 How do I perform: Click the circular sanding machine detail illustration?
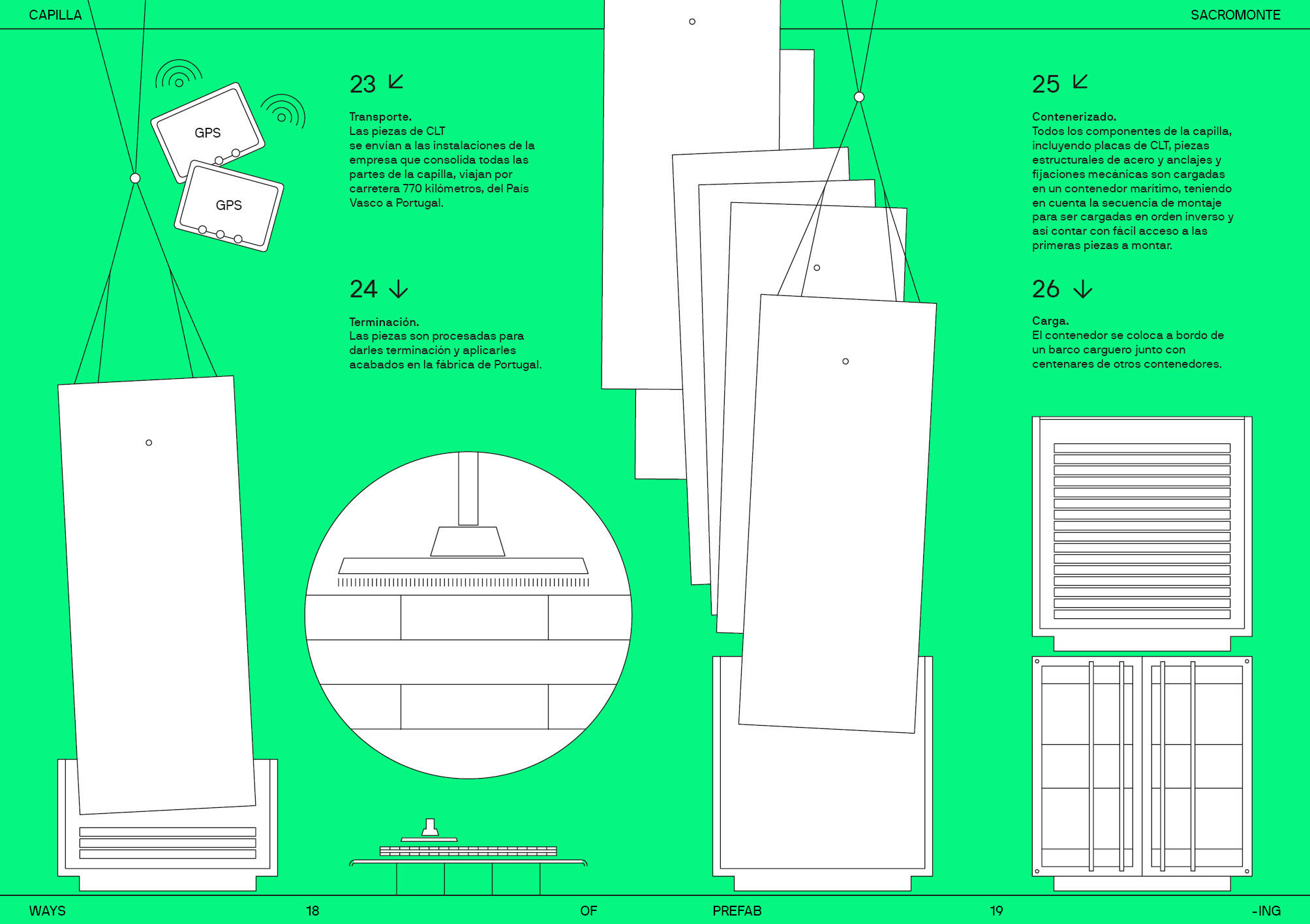468,615
